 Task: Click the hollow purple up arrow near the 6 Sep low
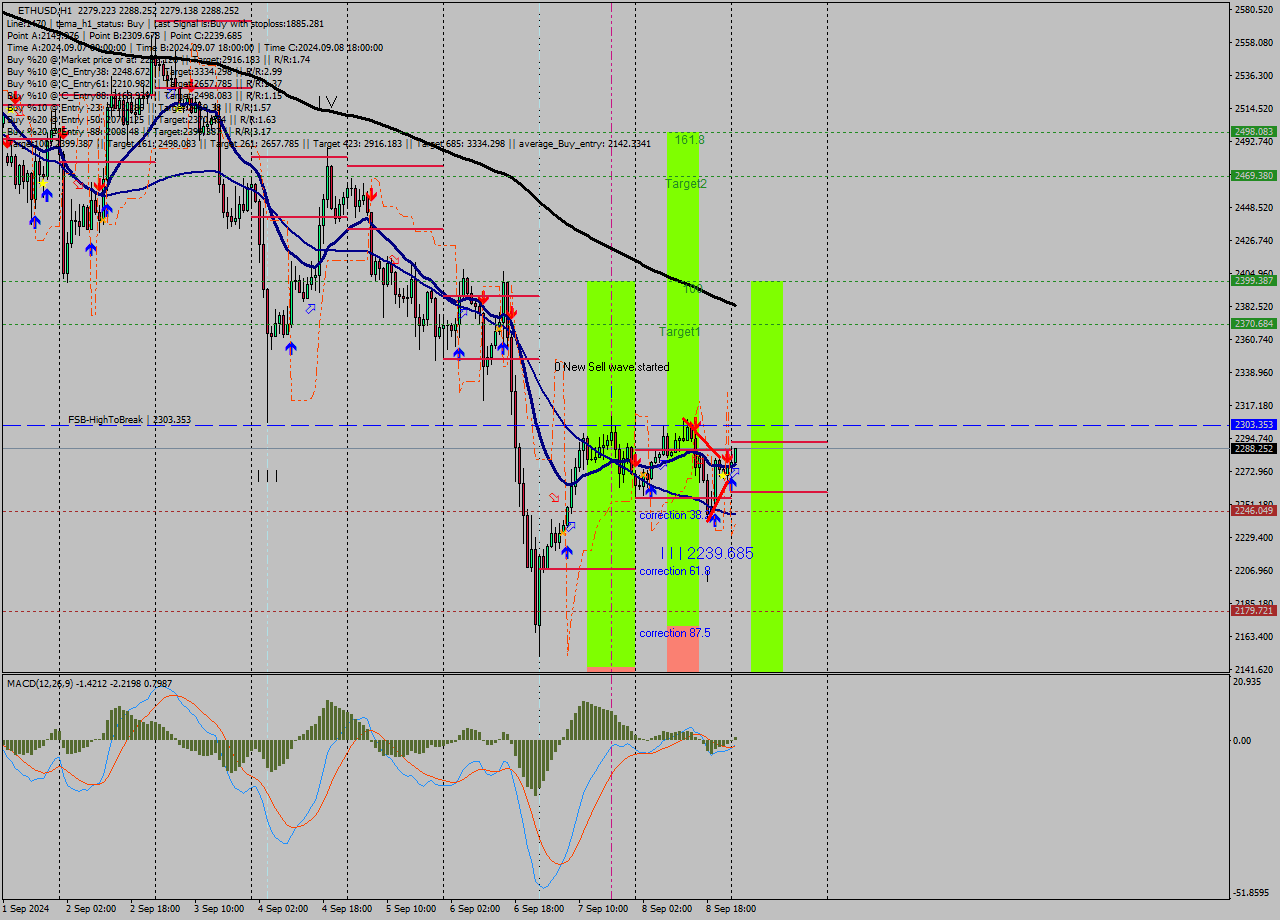click(x=572, y=527)
